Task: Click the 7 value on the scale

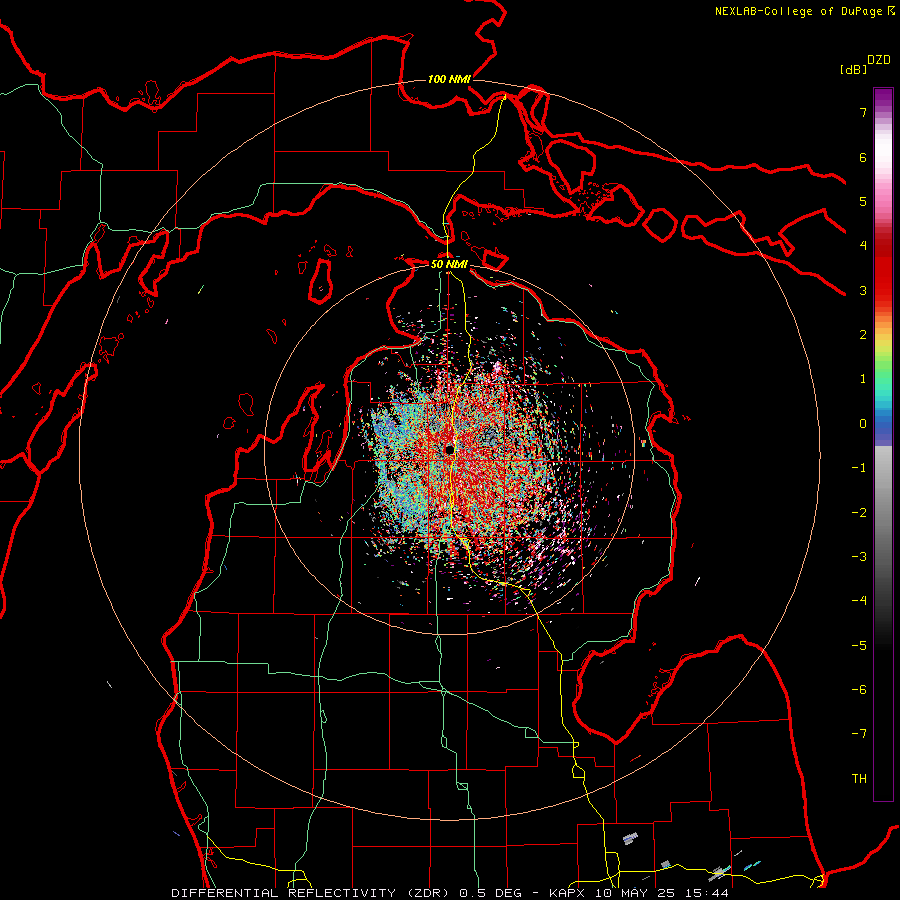Action: click(x=863, y=112)
